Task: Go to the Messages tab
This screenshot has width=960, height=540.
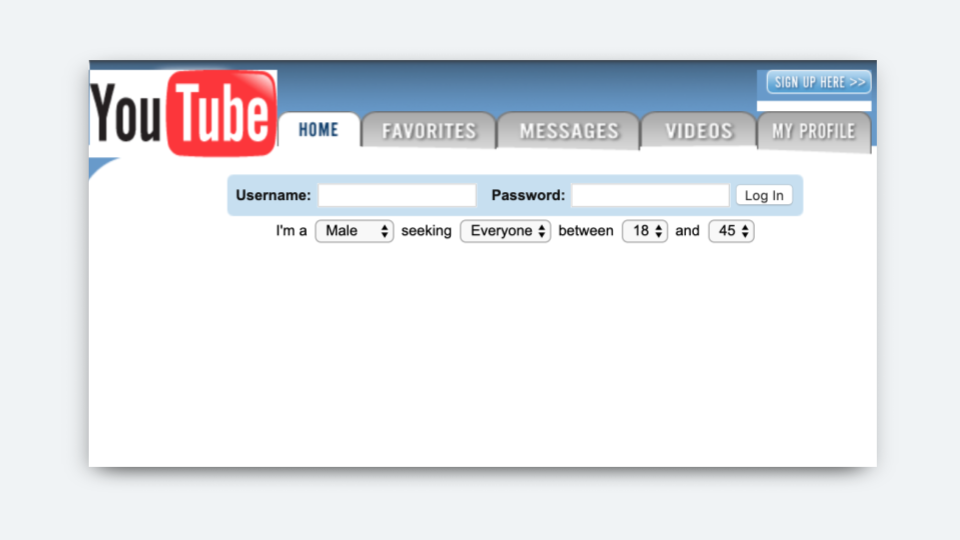Action: tap(569, 130)
